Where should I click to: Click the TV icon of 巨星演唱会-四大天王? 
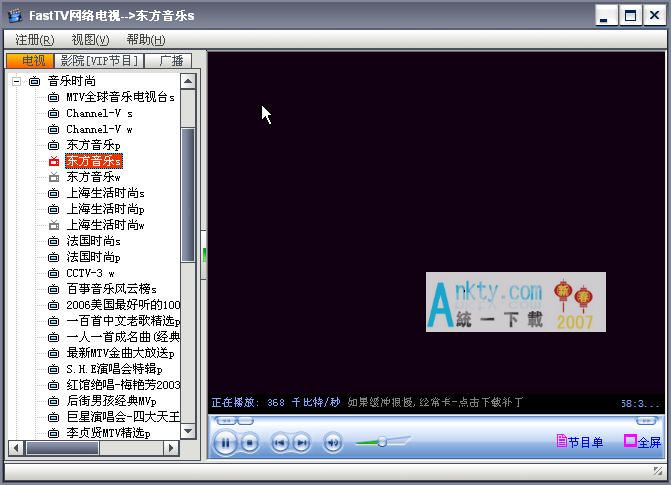(x=53, y=417)
